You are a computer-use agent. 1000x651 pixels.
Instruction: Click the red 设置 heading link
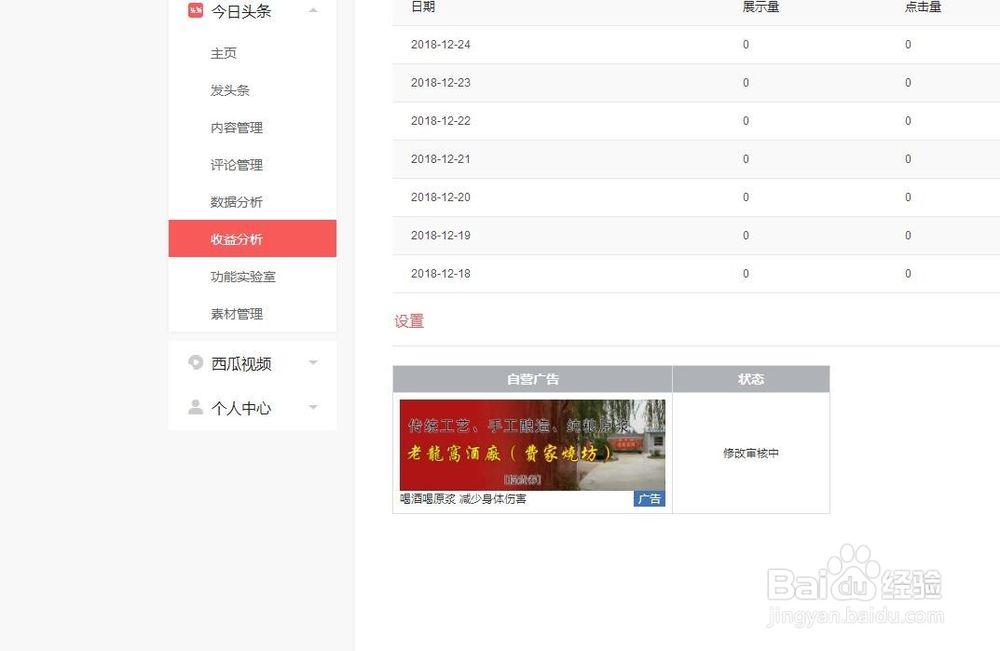click(409, 321)
